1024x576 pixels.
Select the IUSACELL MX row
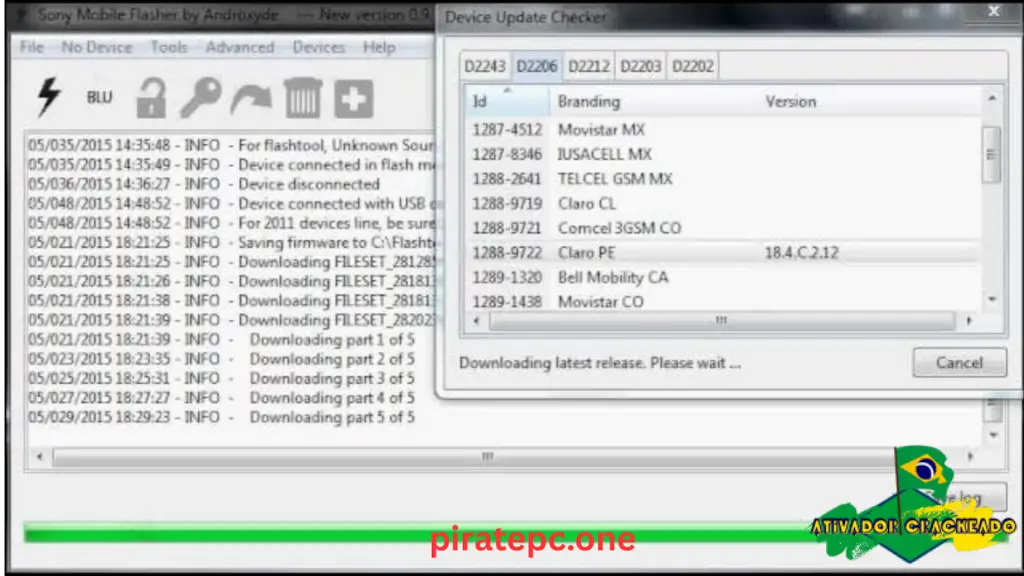[x=723, y=154]
